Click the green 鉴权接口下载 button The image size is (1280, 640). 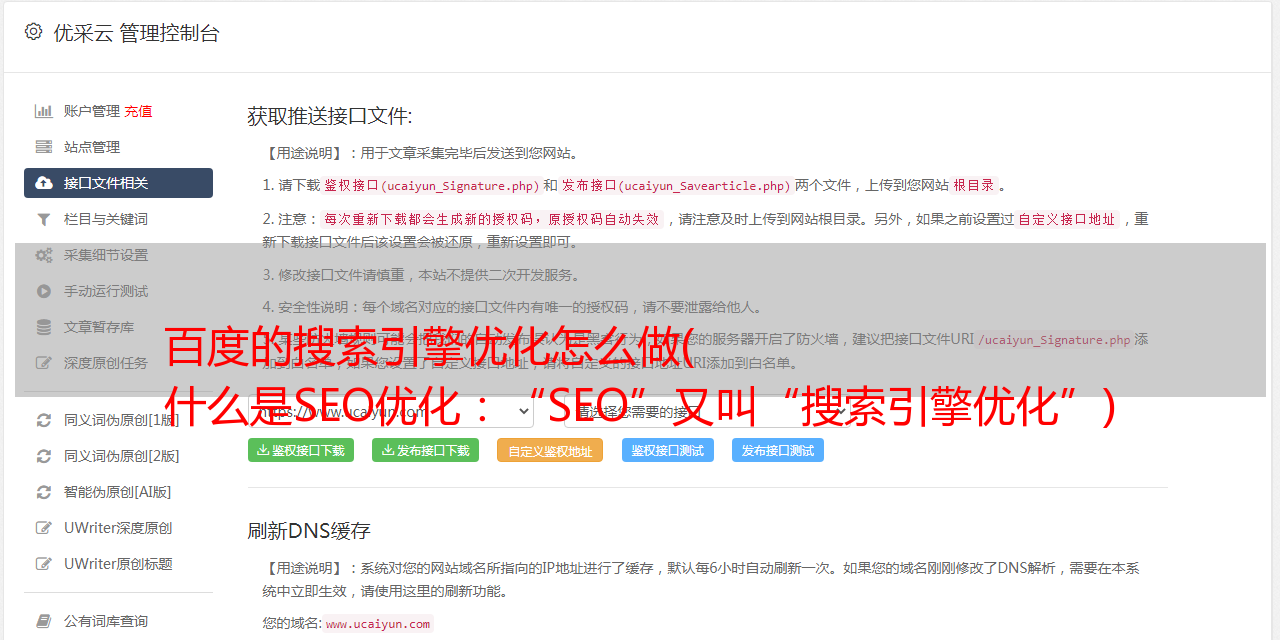tap(301, 450)
